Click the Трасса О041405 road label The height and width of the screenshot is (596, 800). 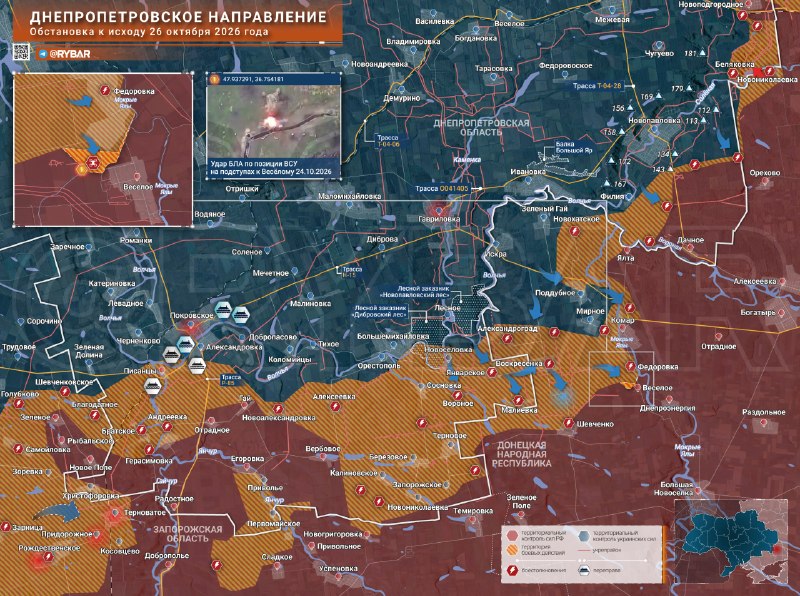pos(442,188)
